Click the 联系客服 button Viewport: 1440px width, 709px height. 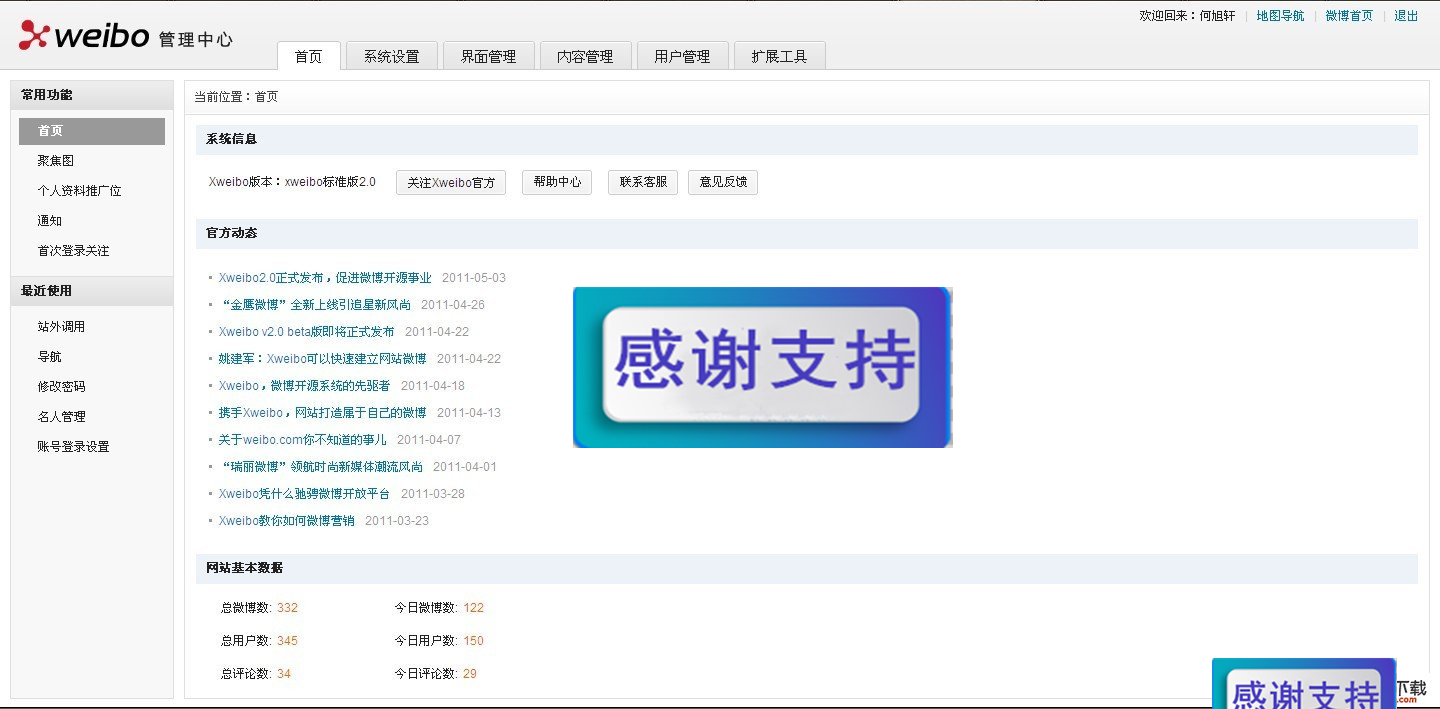point(643,182)
